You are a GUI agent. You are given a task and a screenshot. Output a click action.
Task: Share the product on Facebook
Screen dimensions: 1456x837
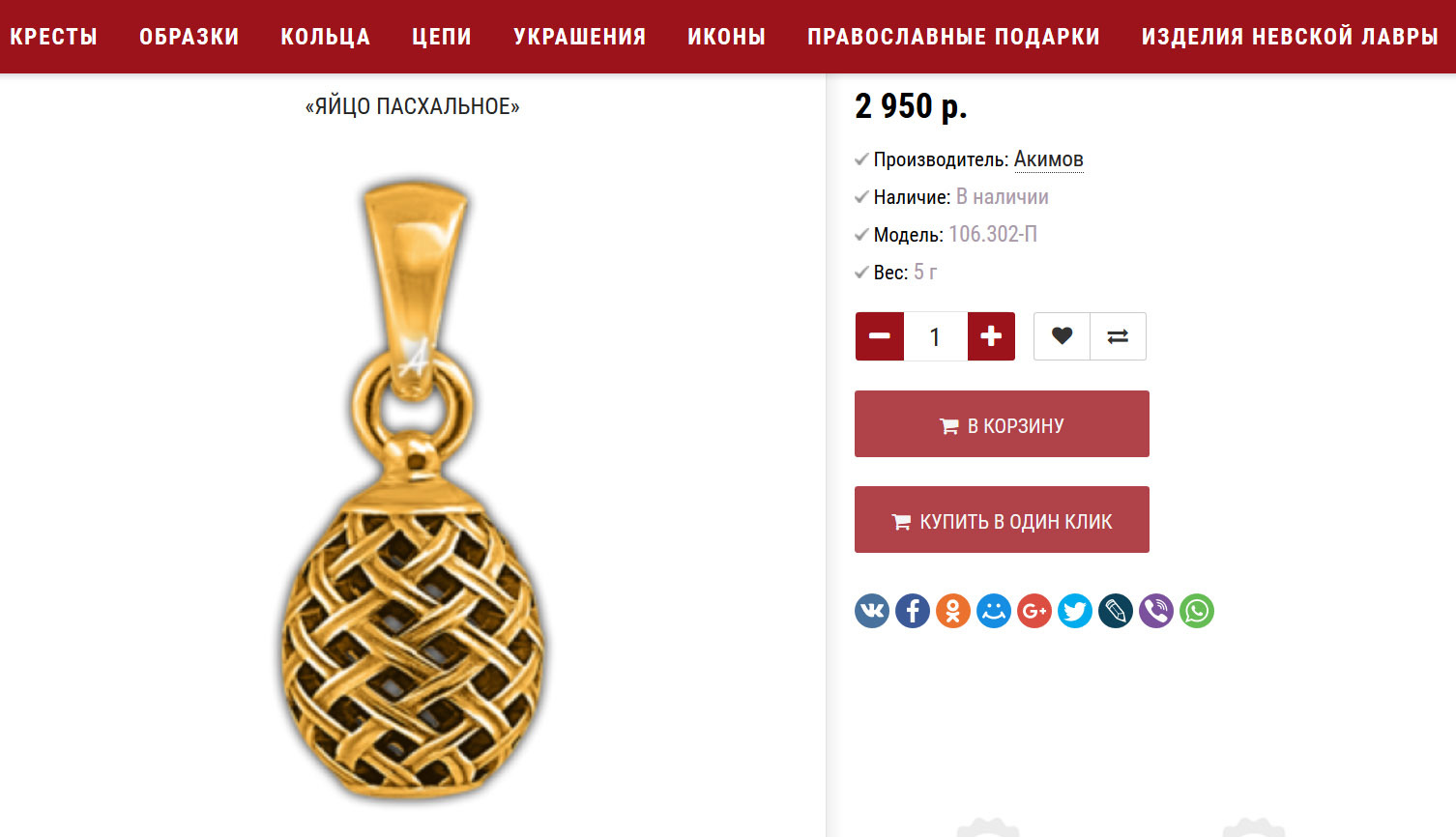(913, 611)
